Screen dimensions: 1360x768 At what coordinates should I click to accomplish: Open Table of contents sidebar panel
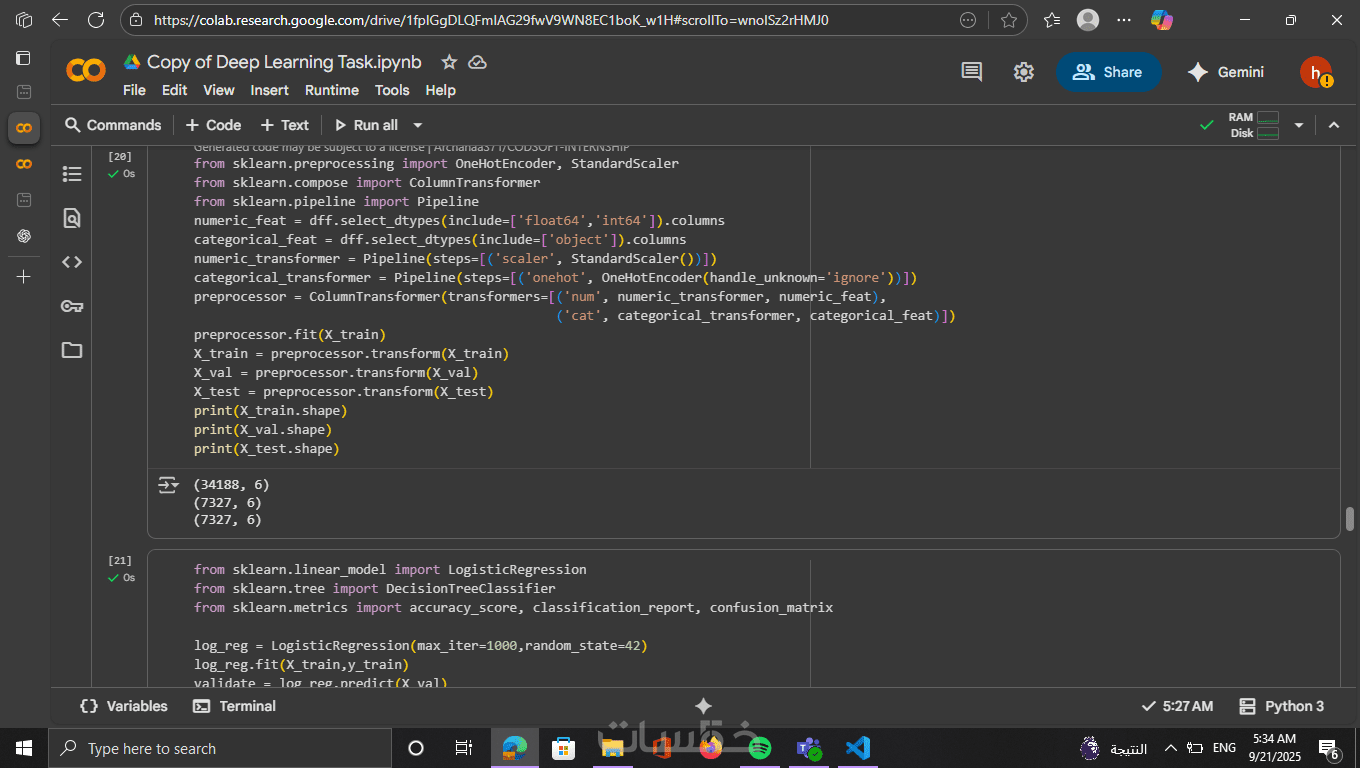coord(72,174)
